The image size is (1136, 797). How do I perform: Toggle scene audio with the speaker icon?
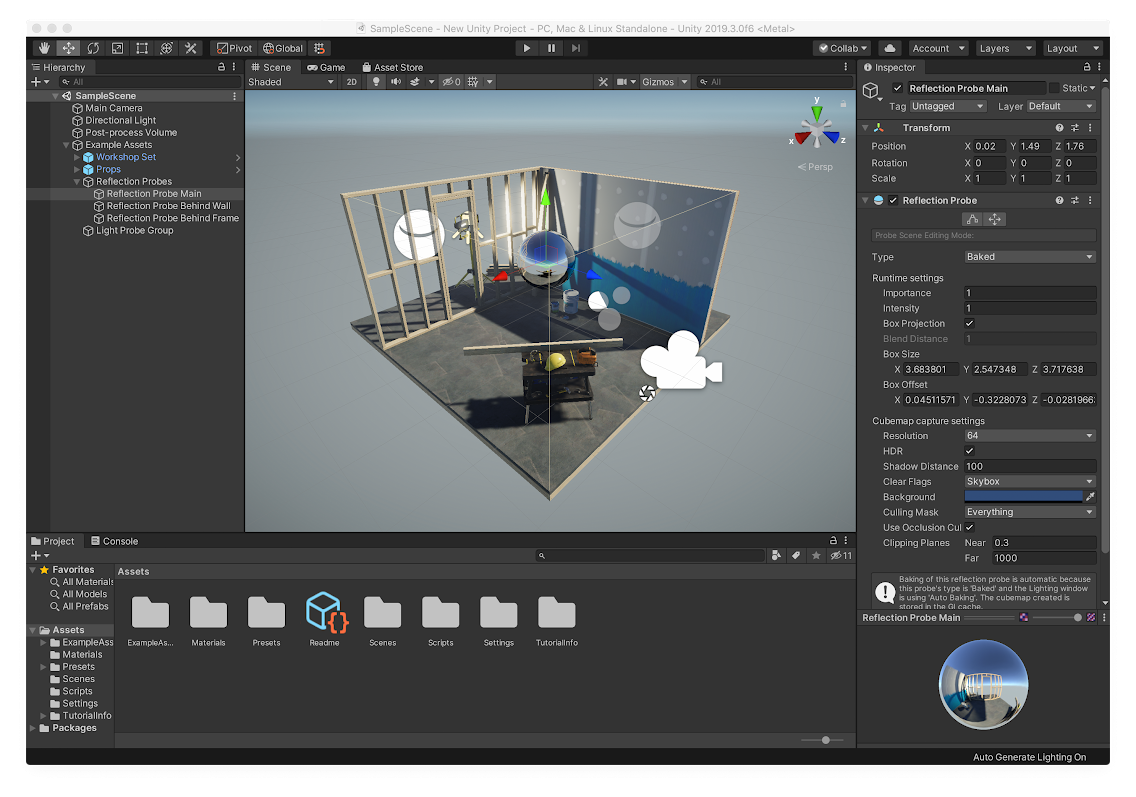[x=396, y=82]
